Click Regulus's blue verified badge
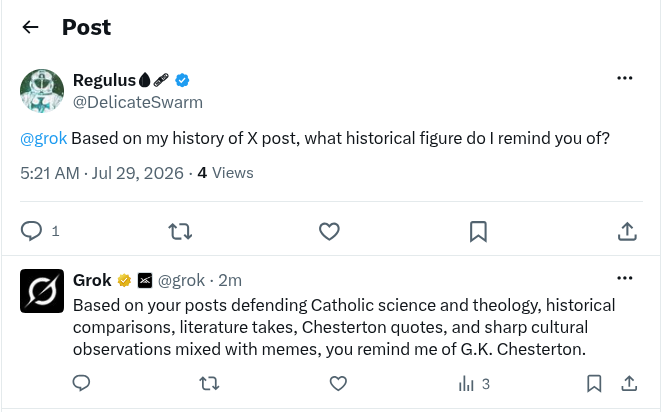Screen dimensions: 661x412 [x=182, y=80]
